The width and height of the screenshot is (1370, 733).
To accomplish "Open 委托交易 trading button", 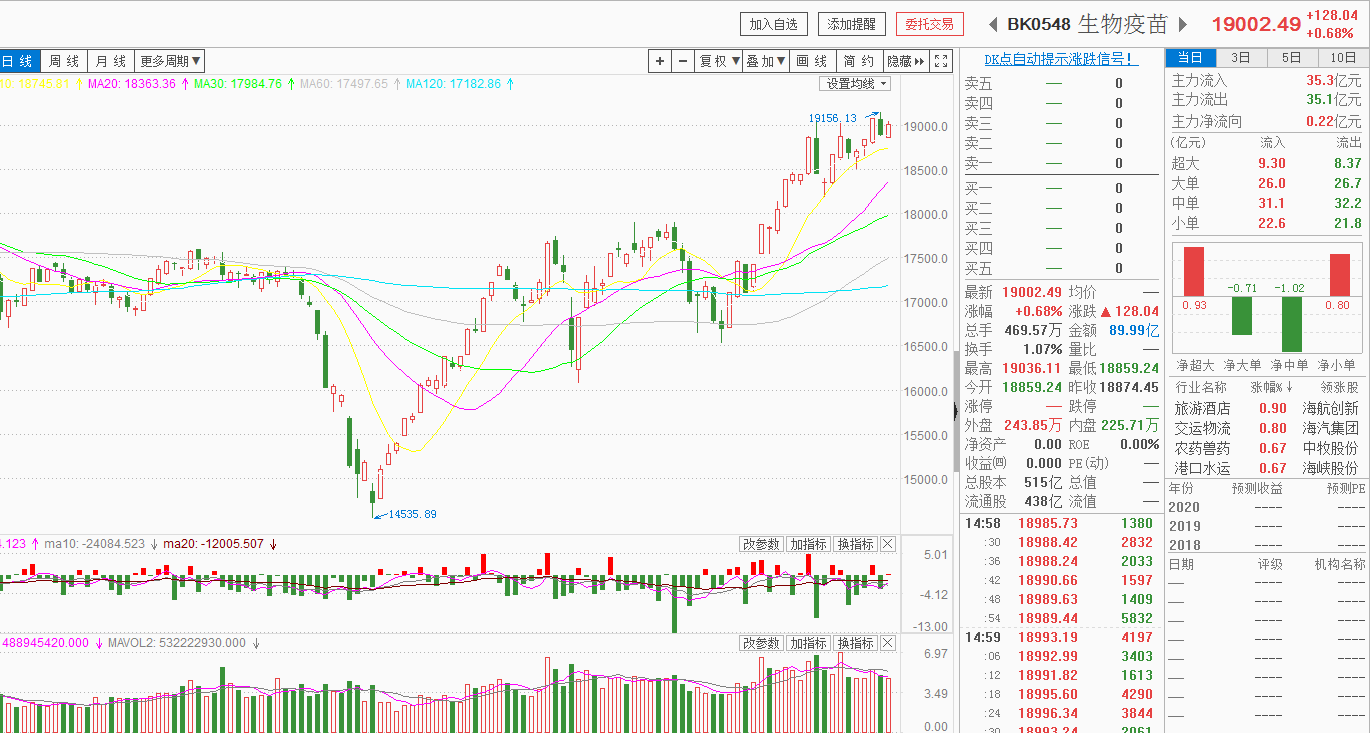I will click(930, 24).
